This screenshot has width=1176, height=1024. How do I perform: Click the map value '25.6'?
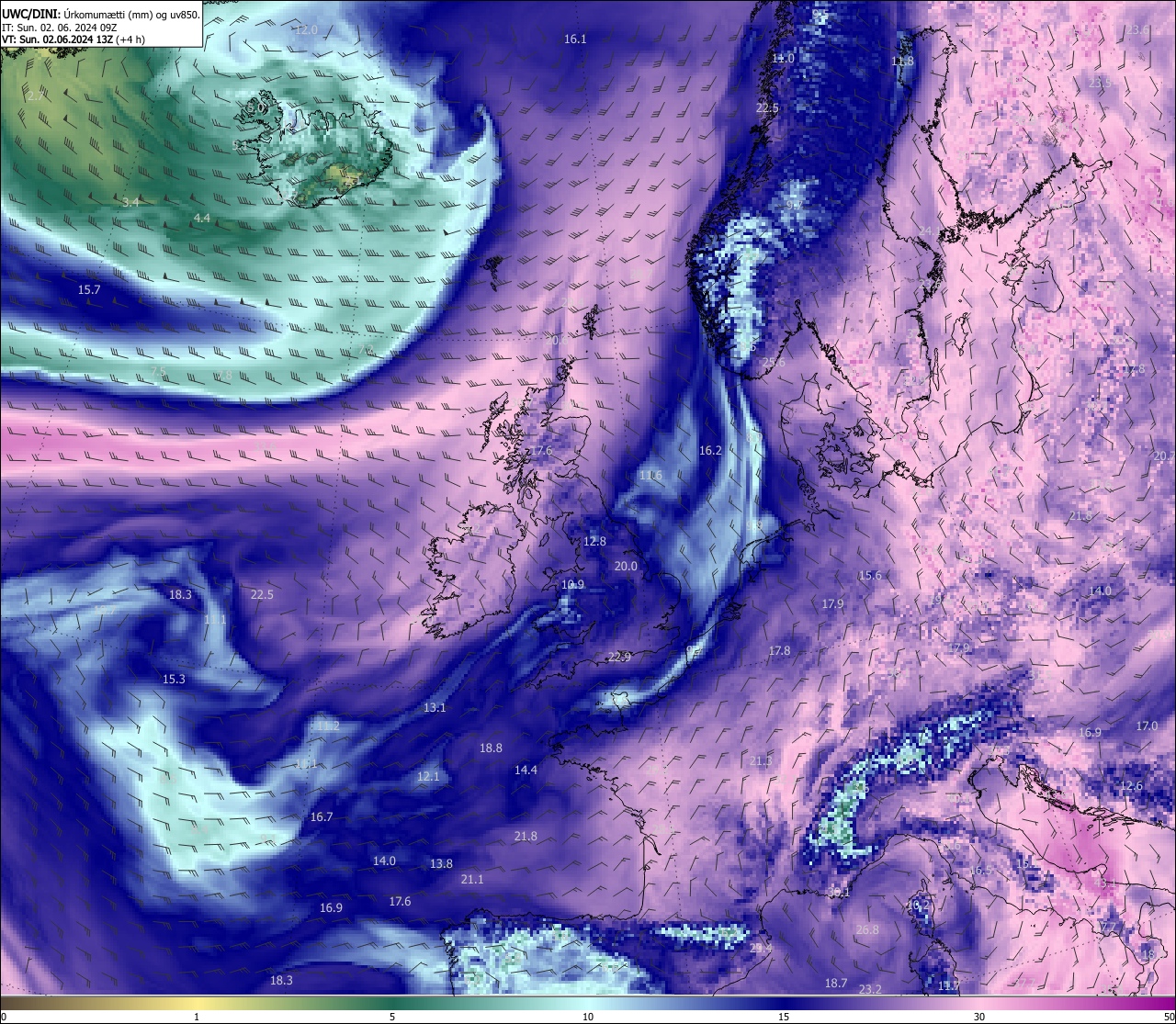click(x=775, y=363)
